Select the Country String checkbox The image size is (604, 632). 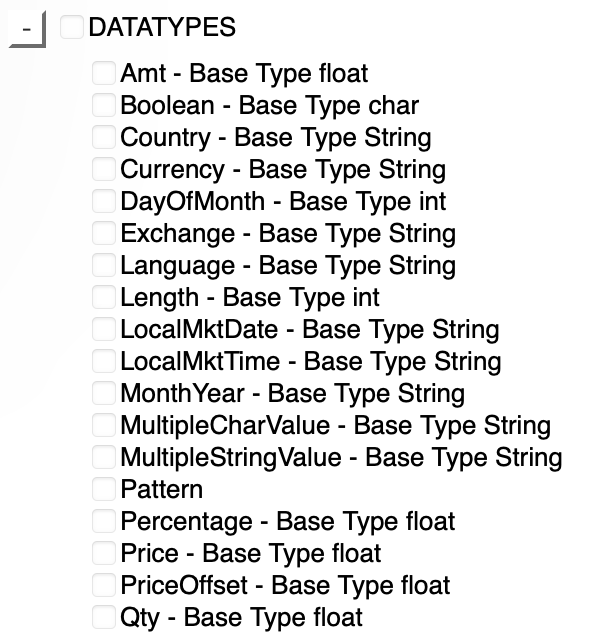[104, 137]
